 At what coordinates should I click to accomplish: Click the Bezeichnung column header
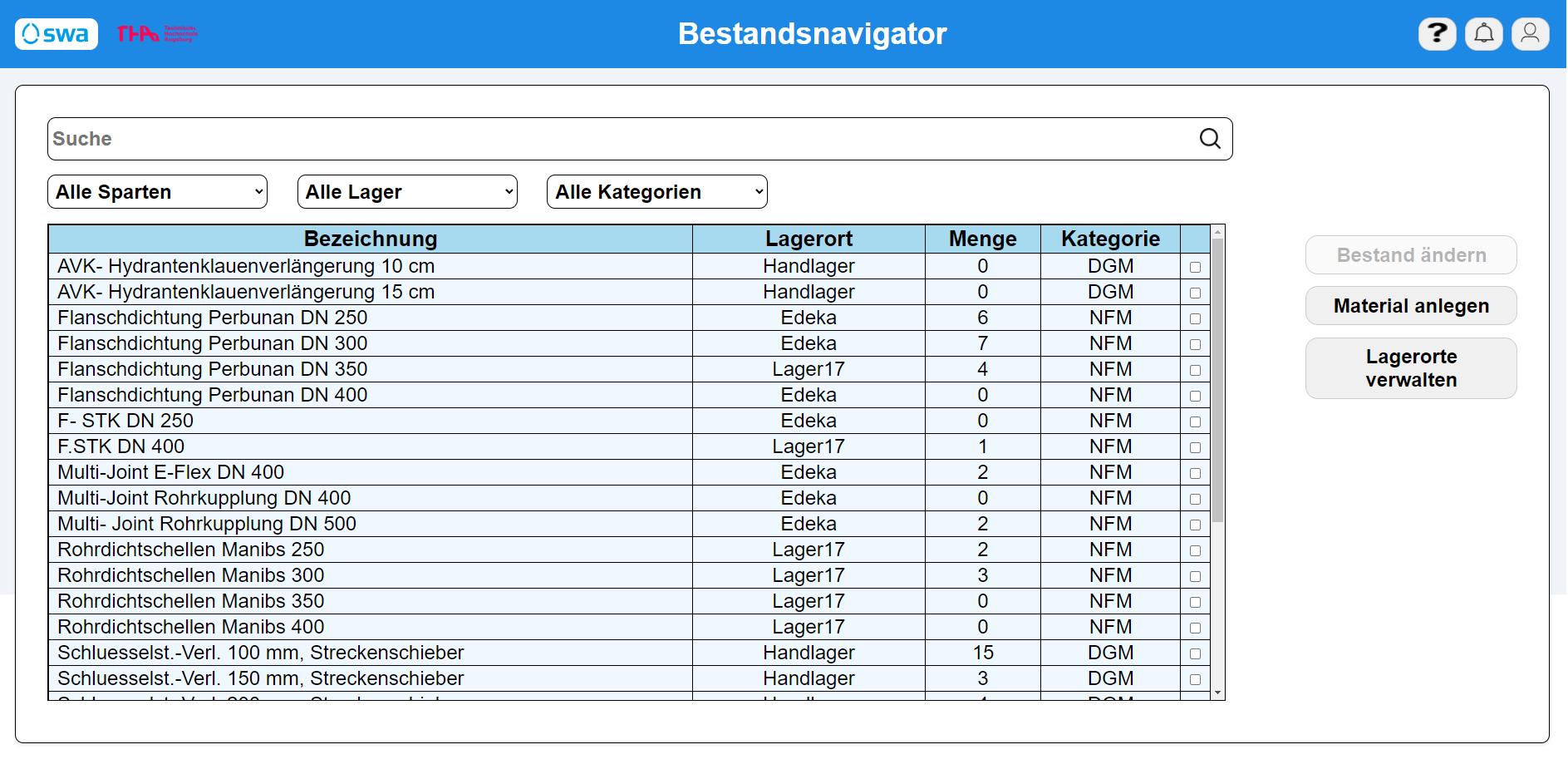pos(371,239)
